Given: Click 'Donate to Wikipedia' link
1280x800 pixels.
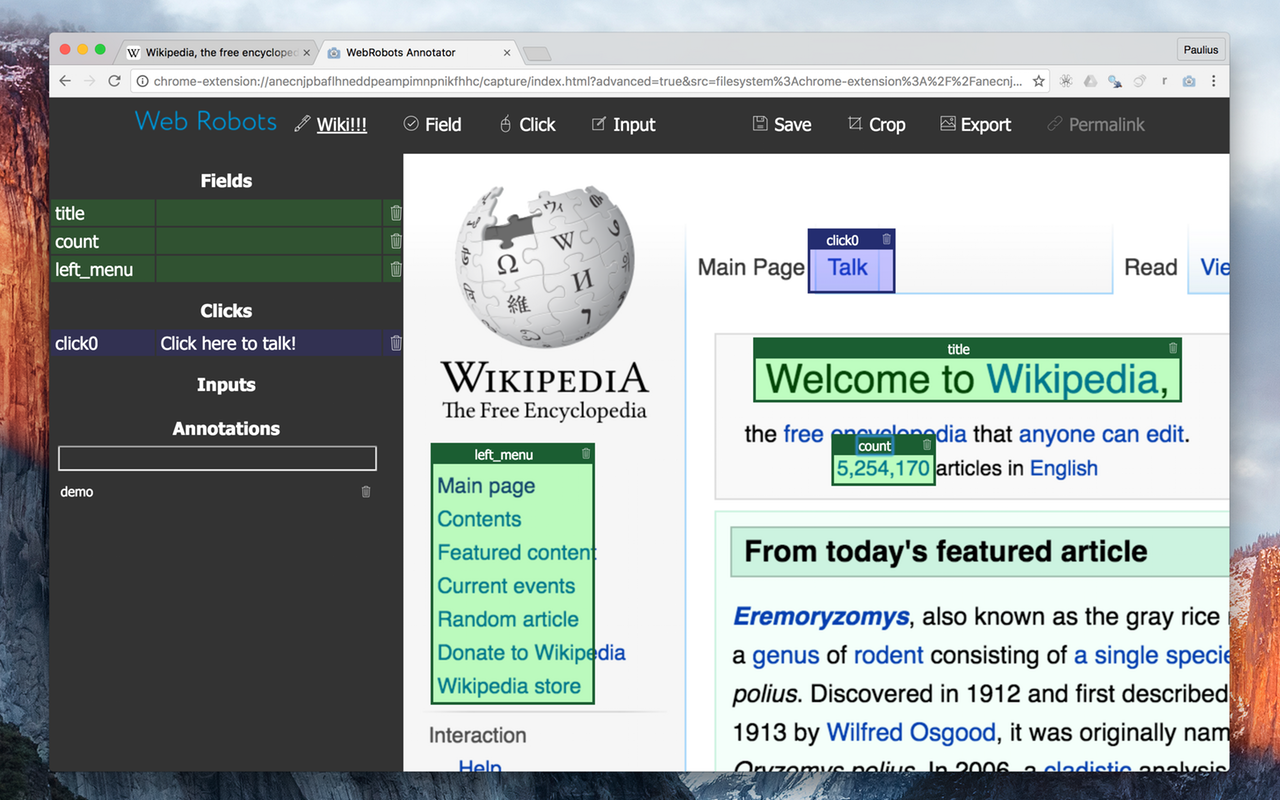Looking at the screenshot, I should coord(531,652).
